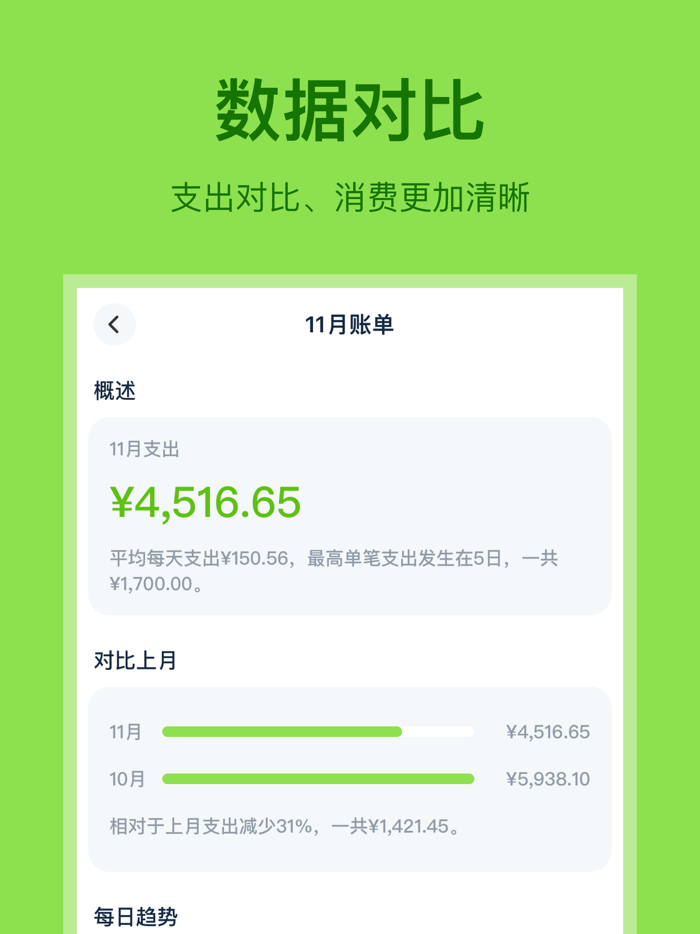700x934 pixels.
Task: Select the ¥4,516.65 value beside November bar
Action: 549,731
